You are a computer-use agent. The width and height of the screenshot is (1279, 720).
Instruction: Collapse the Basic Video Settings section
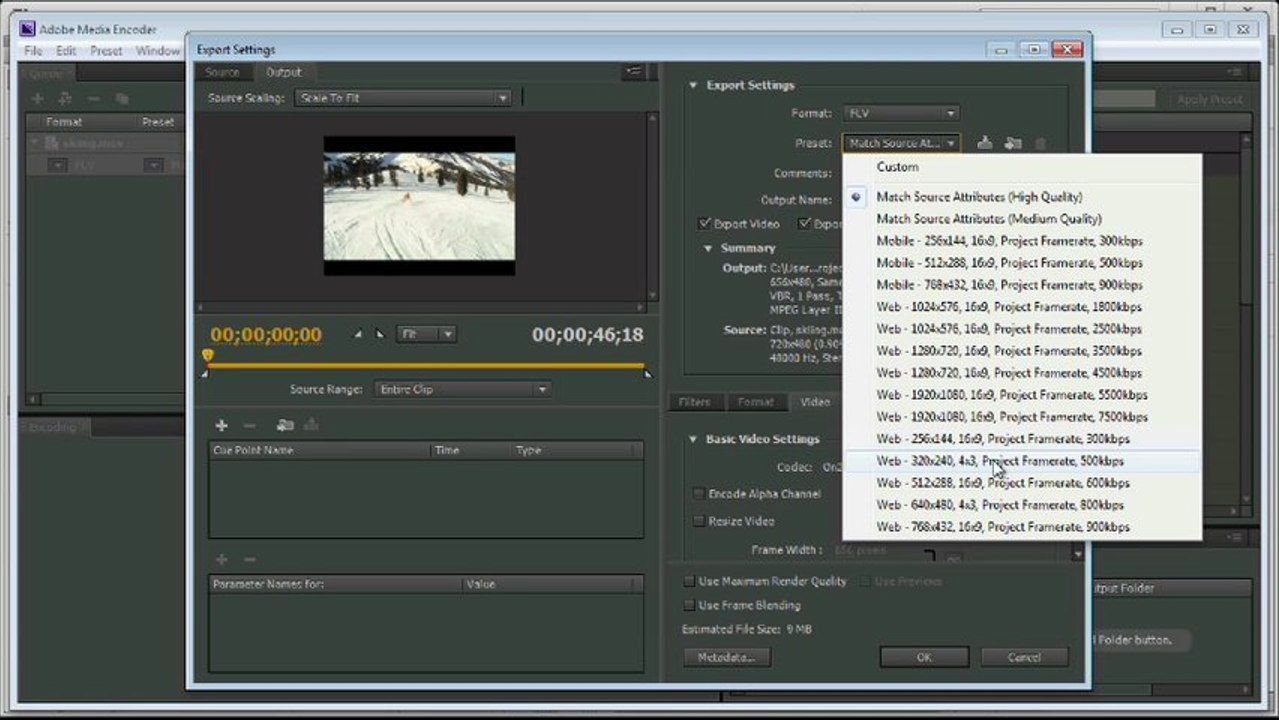(x=692, y=439)
